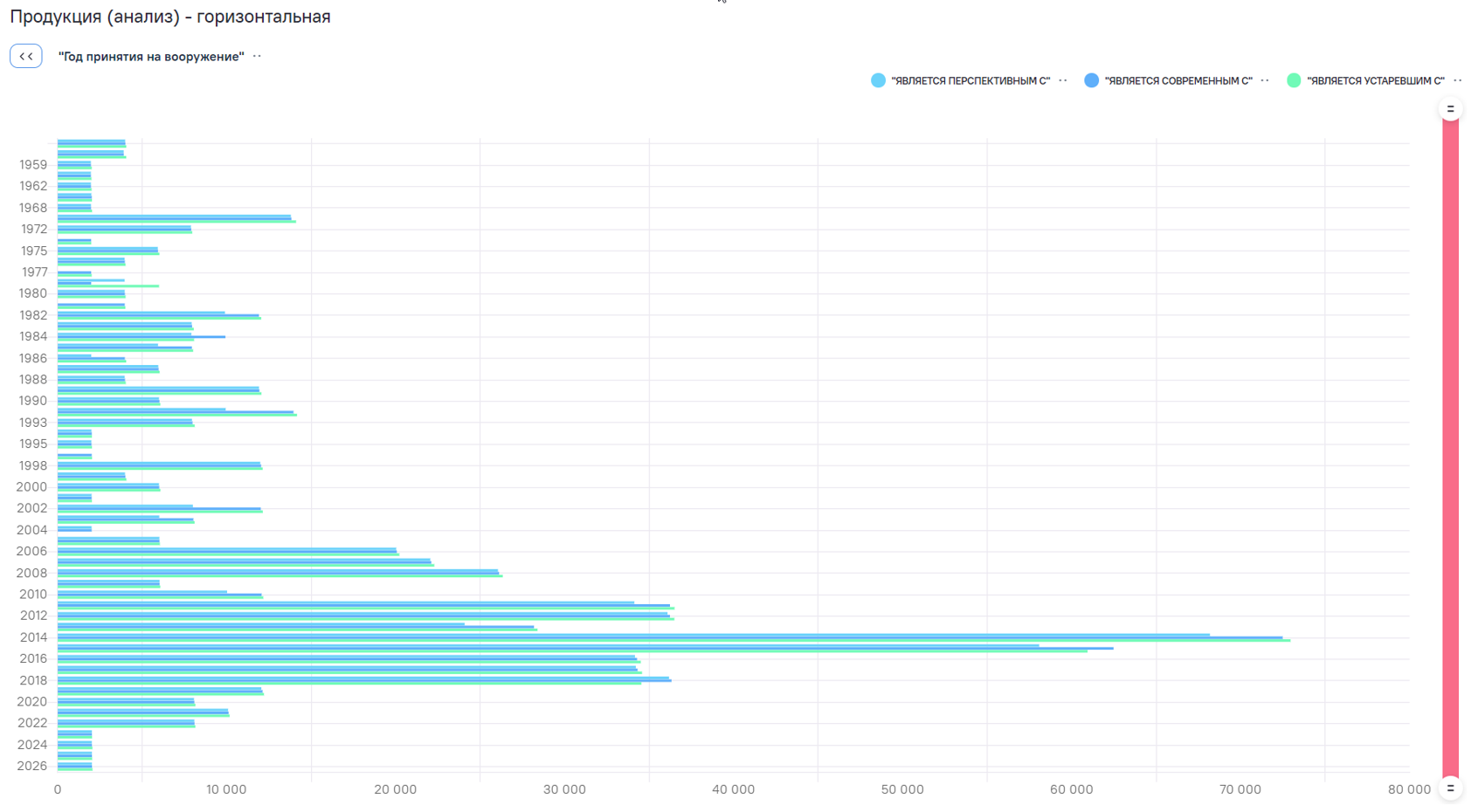Screen dimensions: 1471x812
Task: Click the chart title "Продукция (анализ) - горизонтальная"
Action: (170, 17)
